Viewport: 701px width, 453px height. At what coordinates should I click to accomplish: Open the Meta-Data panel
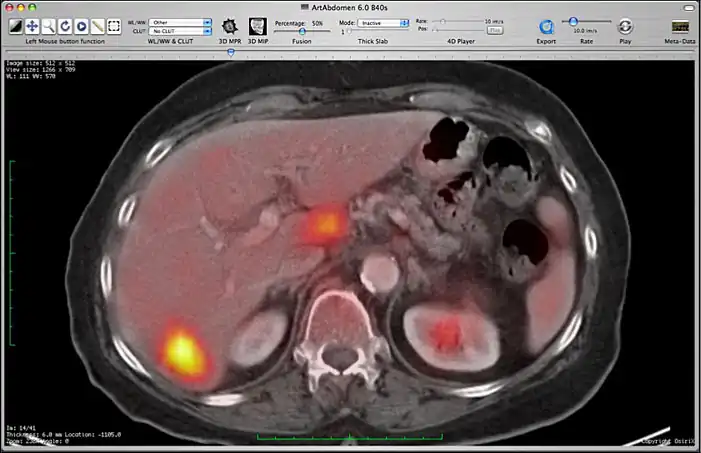click(681, 27)
